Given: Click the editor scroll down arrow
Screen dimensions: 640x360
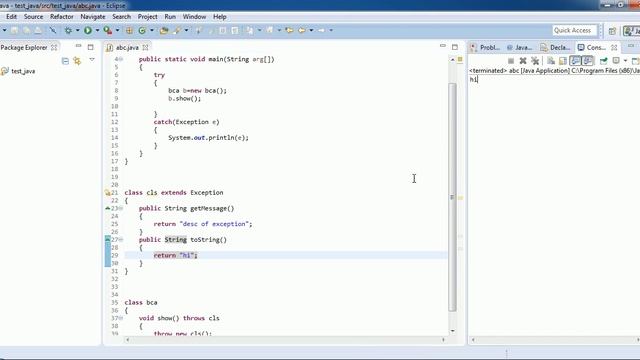Looking at the screenshot, I should pos(452,331).
